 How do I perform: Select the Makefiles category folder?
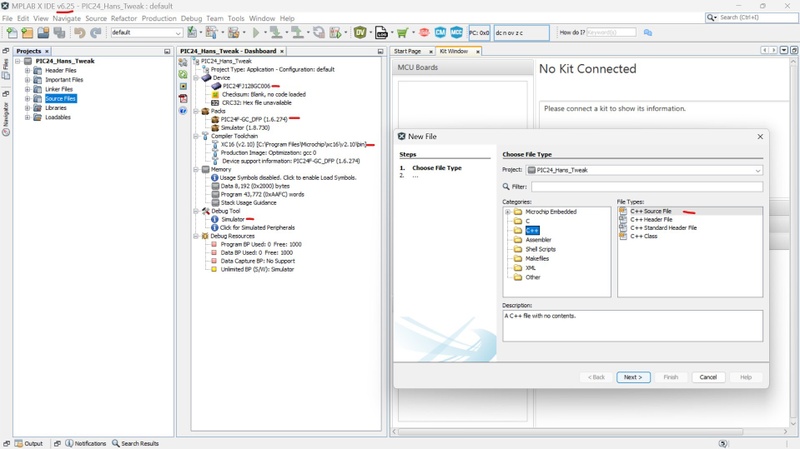pos(537,259)
